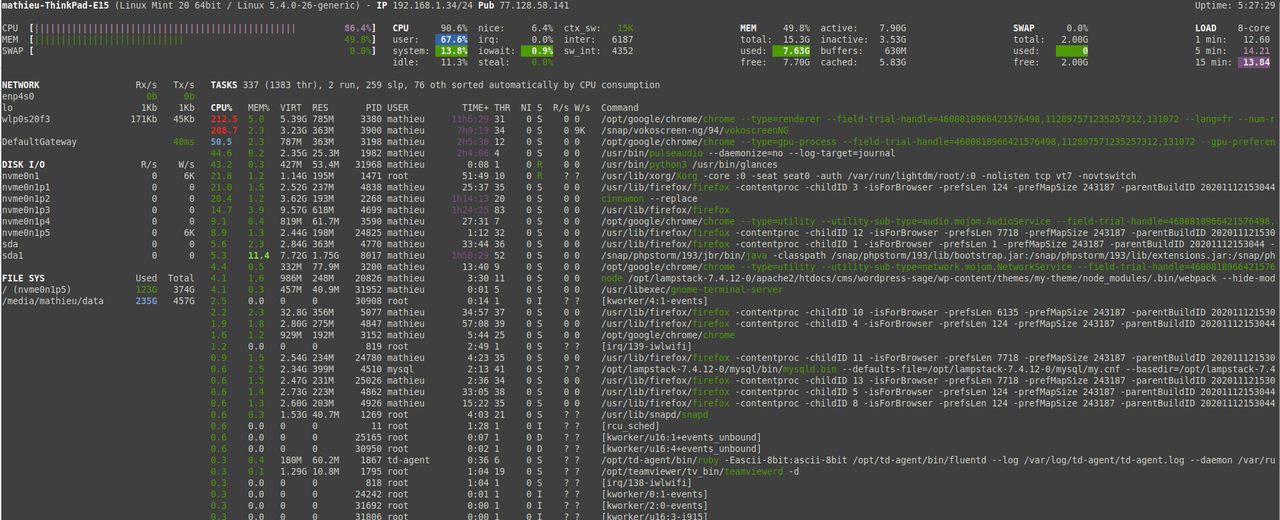The width and height of the screenshot is (1280, 520).
Task: Click the ctx_sw 15K value
Action: tap(623, 28)
